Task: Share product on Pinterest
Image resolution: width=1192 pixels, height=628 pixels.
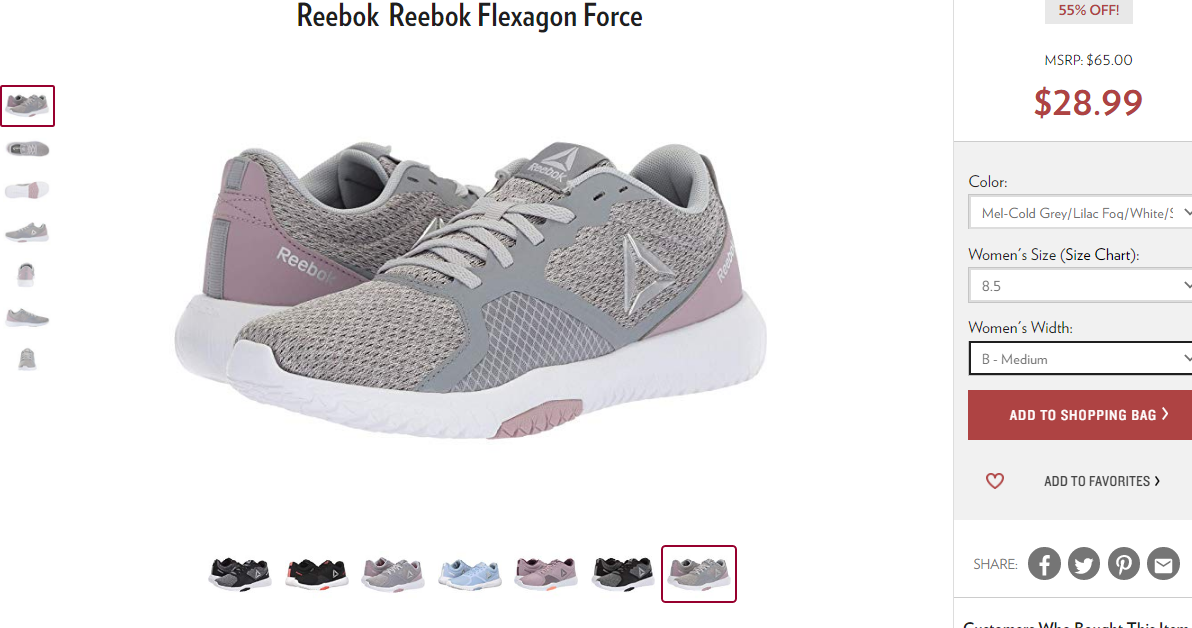Action: 1124,564
